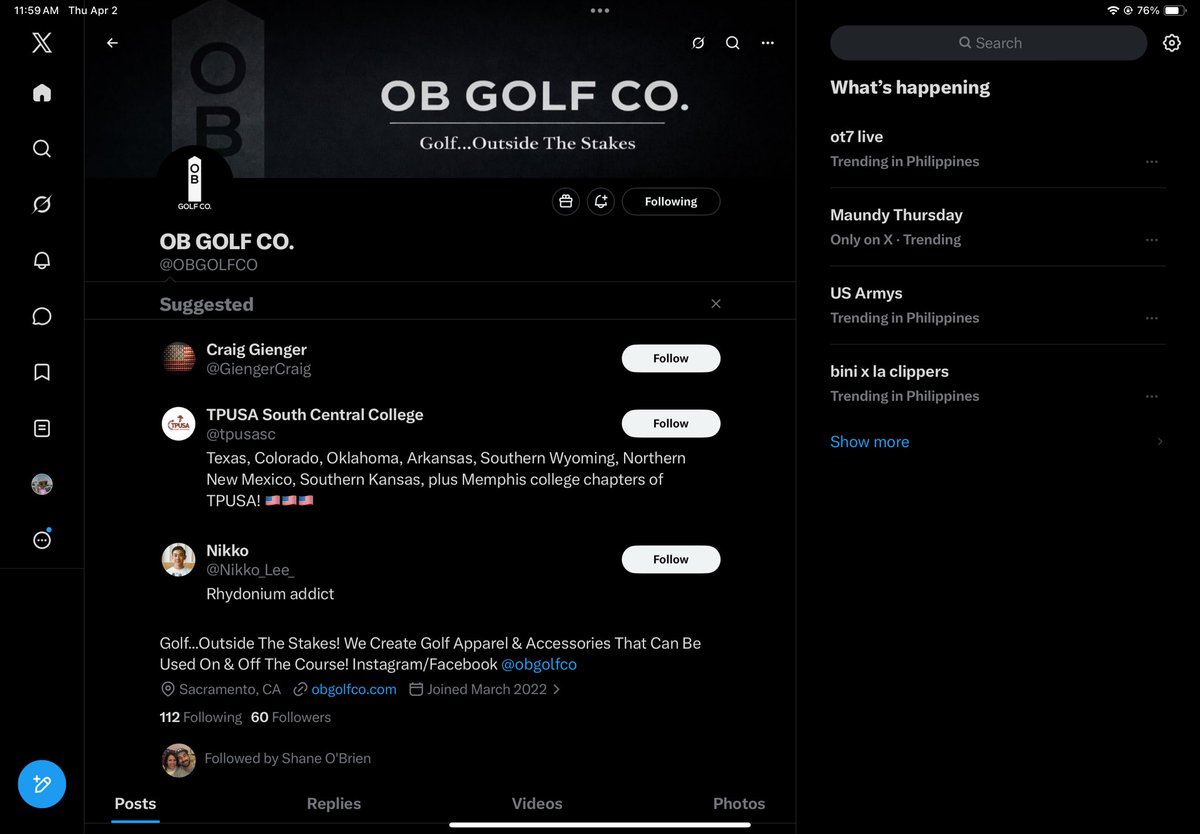Expand Joined March 2022 details chevron
This screenshot has height=834, width=1200.
556,689
